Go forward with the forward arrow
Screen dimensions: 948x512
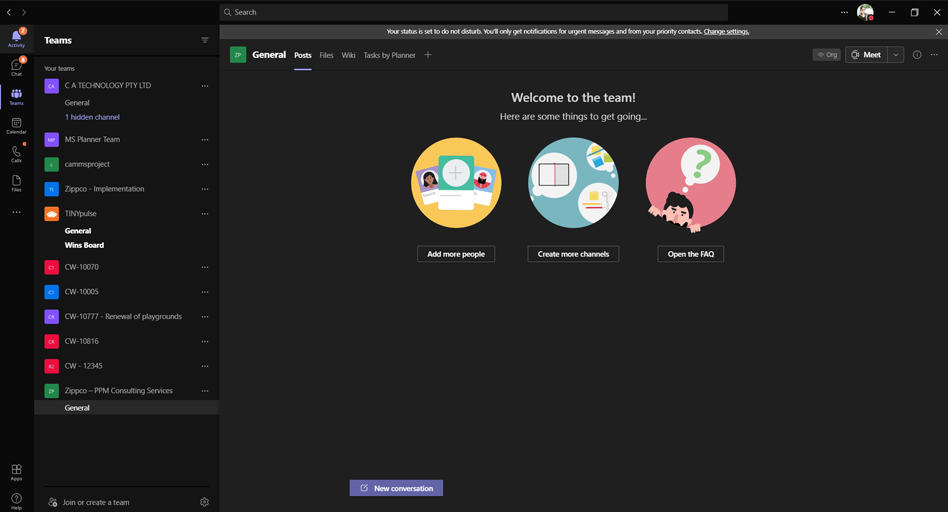click(24, 12)
